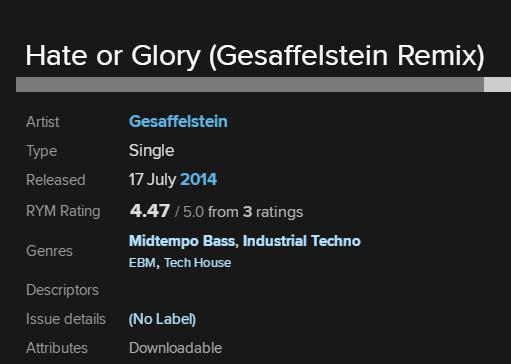Click the Hate or Glory release title

(x=255, y=56)
